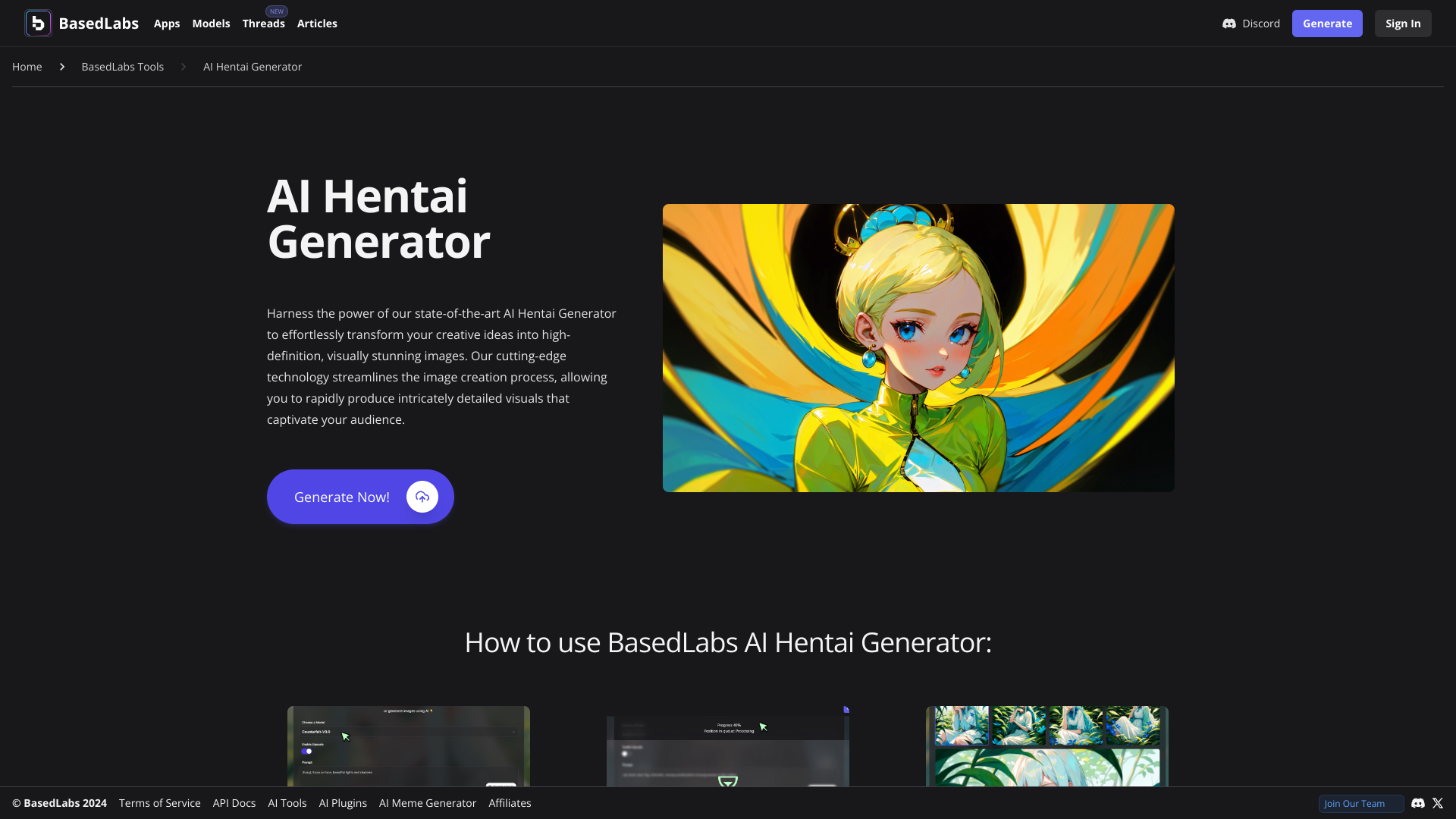Image resolution: width=1456 pixels, height=819 pixels.
Task: Click AI Hentai Generator breadcrumb
Action: point(253,67)
